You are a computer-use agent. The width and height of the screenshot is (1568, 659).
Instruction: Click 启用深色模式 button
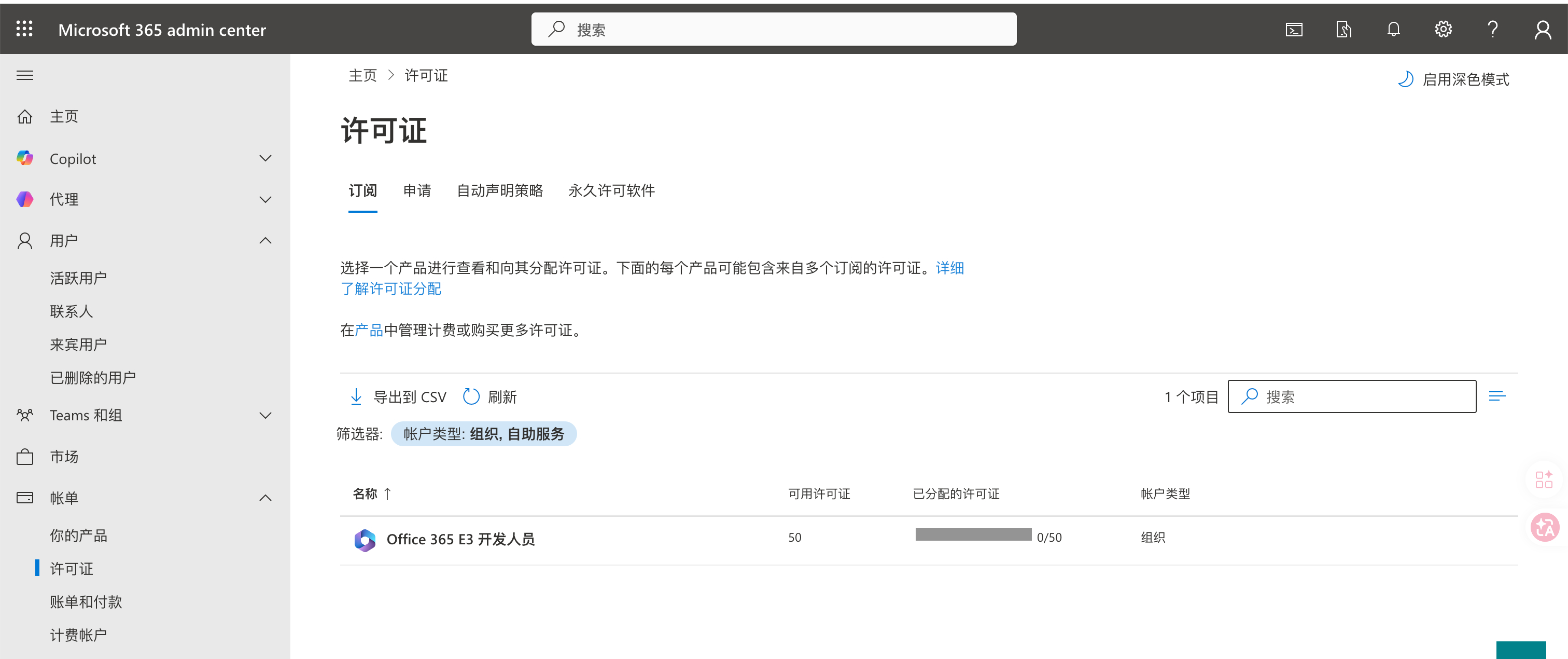pyautogui.click(x=1453, y=79)
